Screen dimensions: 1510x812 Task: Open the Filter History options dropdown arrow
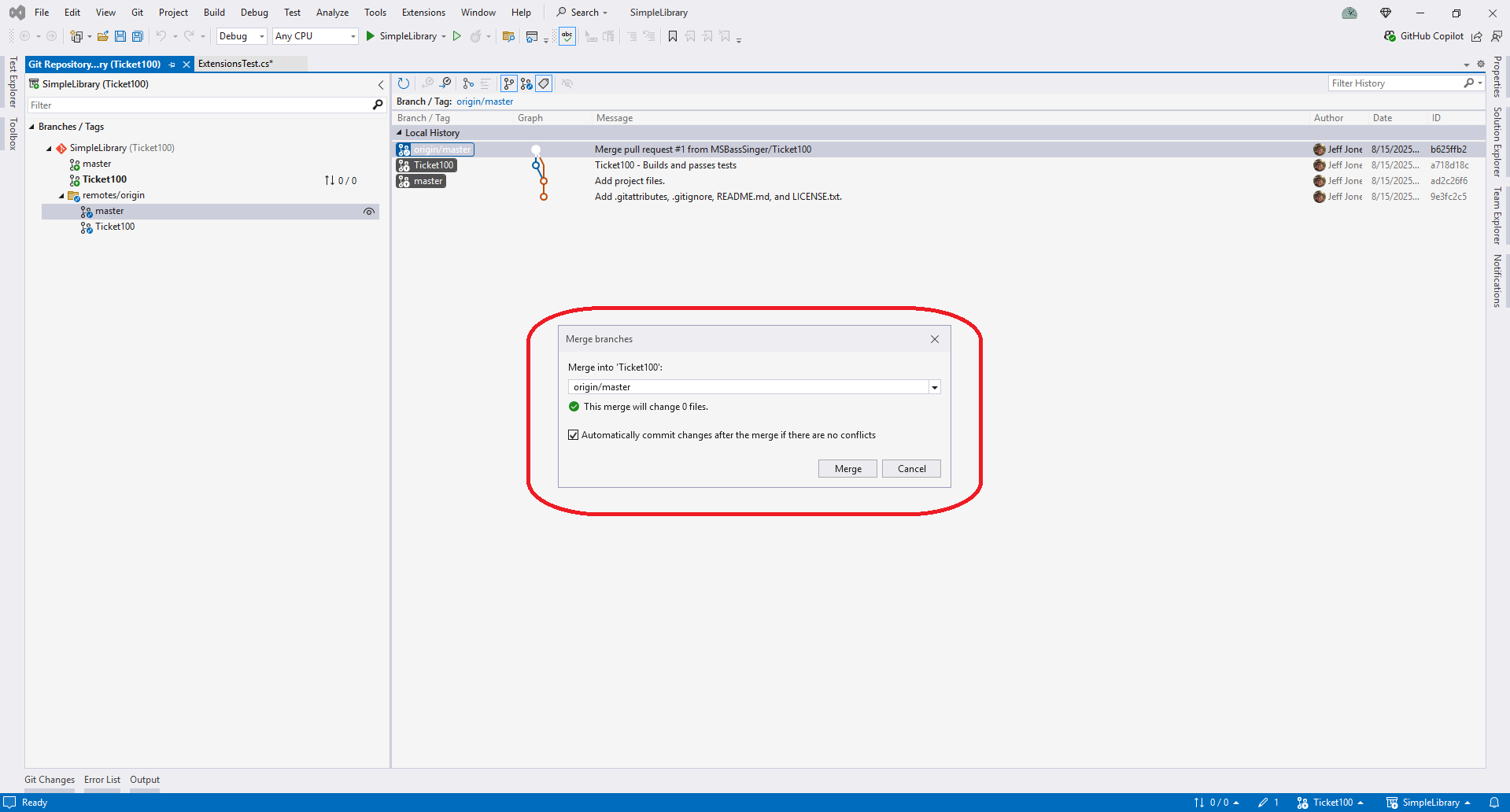(x=1480, y=83)
